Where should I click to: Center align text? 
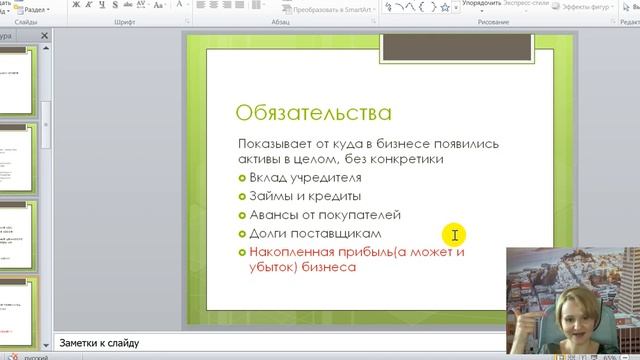click(x=213, y=5)
